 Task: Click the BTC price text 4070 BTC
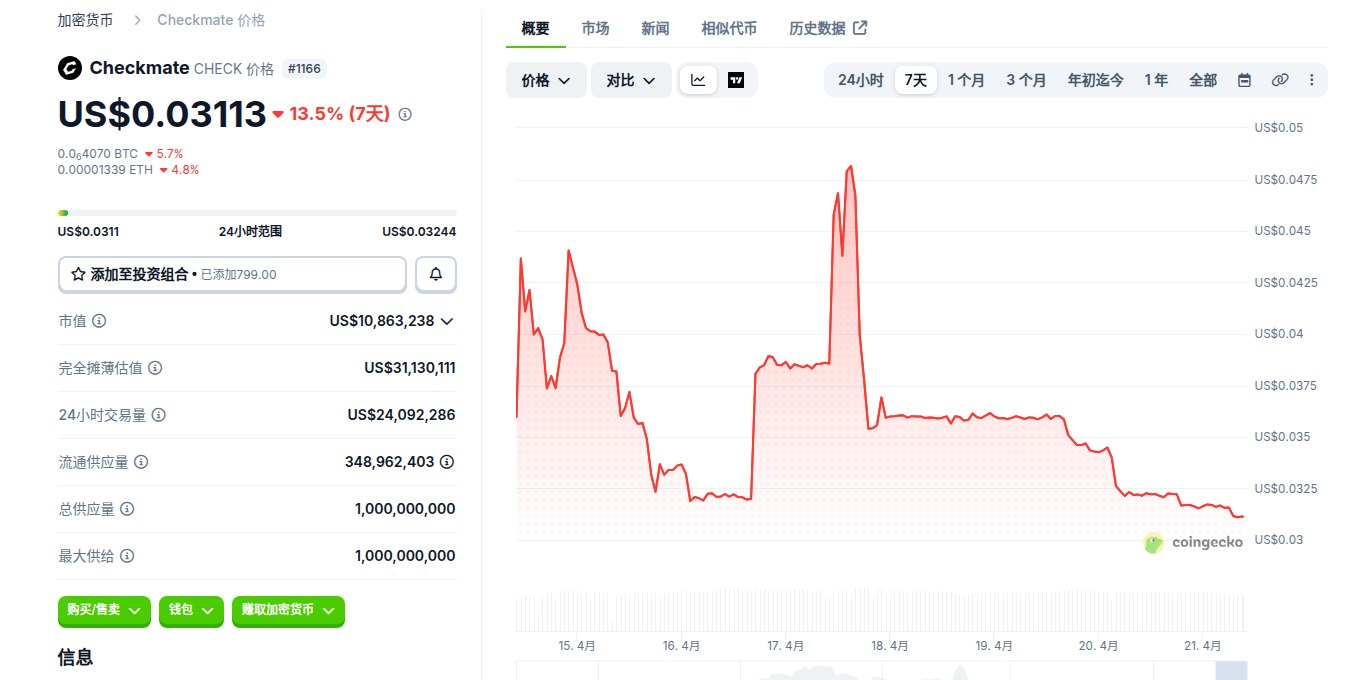click(x=98, y=154)
